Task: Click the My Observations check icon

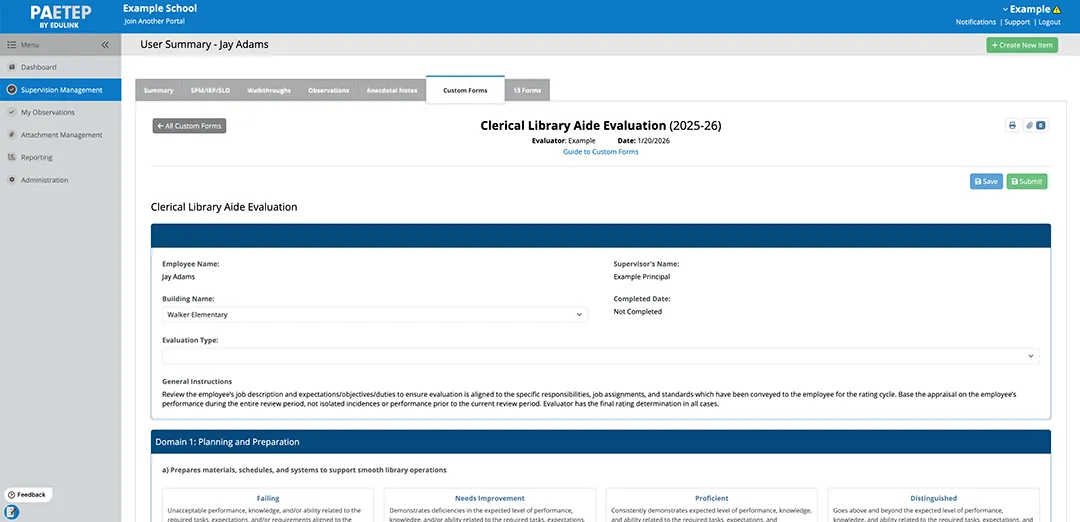Action: (x=12, y=112)
